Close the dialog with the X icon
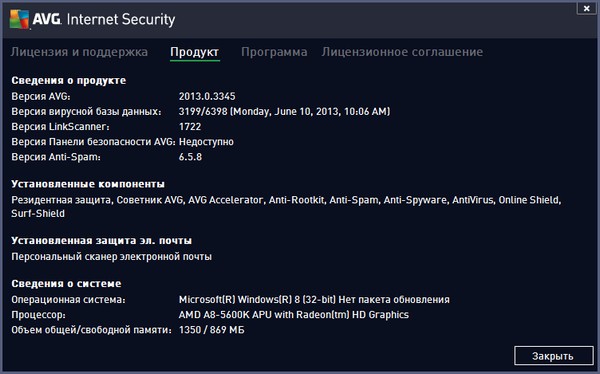The image size is (600, 374). pos(587,8)
